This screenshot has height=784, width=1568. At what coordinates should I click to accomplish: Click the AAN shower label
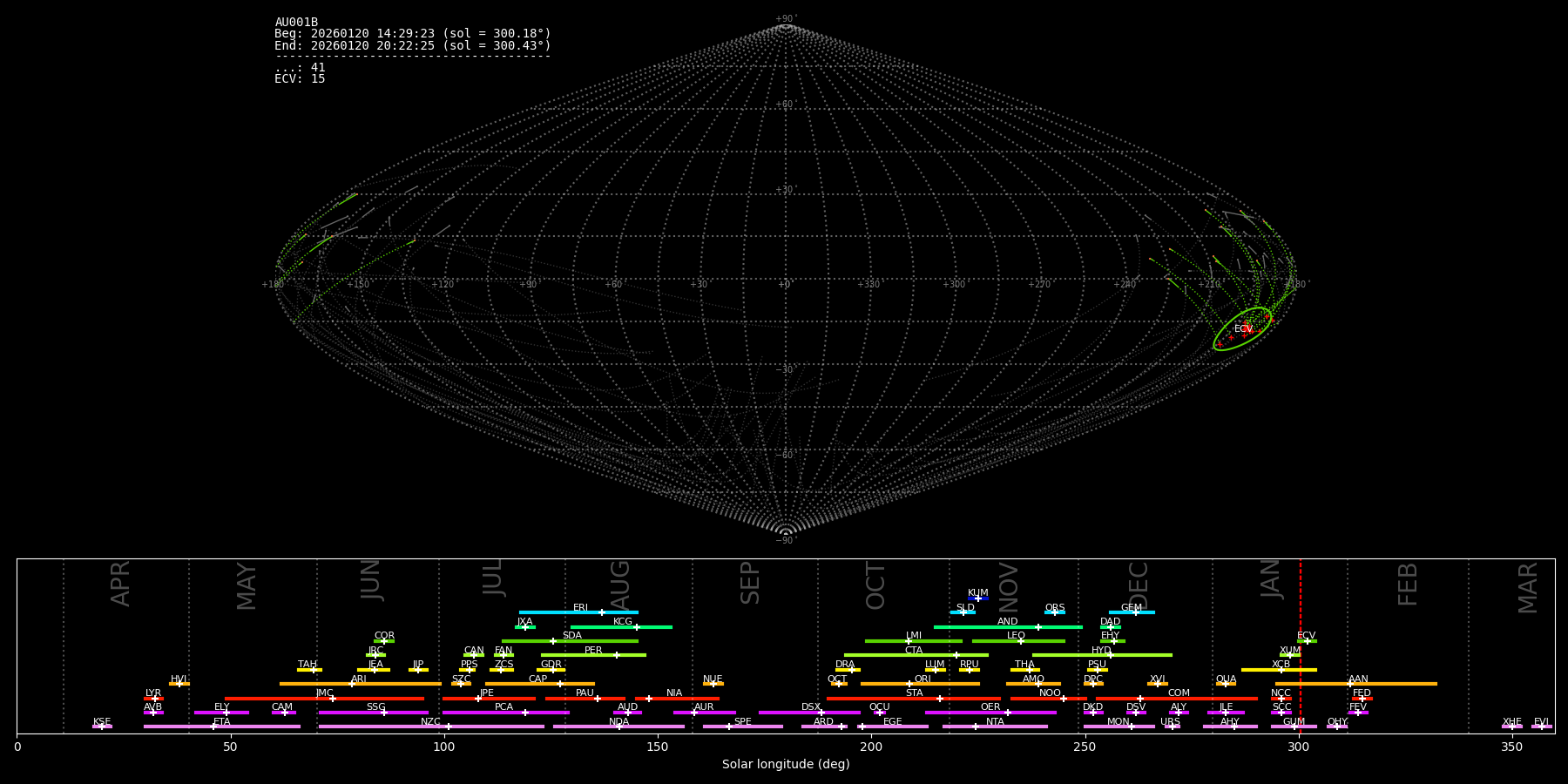tap(1358, 679)
